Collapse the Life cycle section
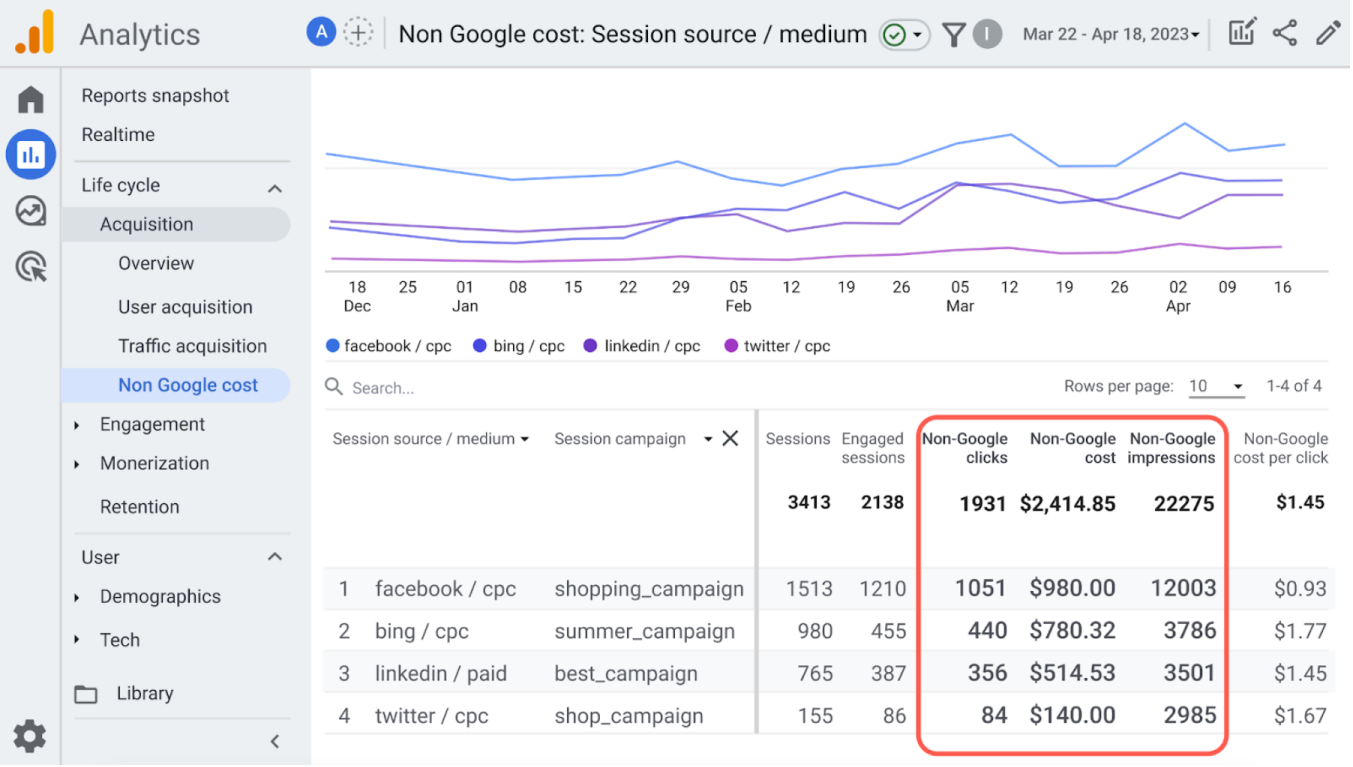Viewport: 1353px width, 767px height. 275,187
